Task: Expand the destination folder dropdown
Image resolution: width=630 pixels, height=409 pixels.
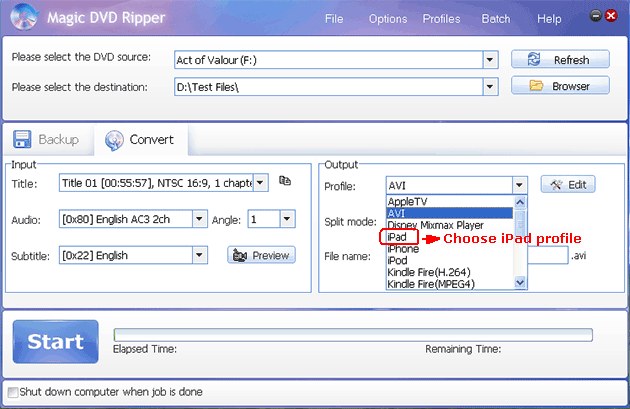Action: point(490,86)
